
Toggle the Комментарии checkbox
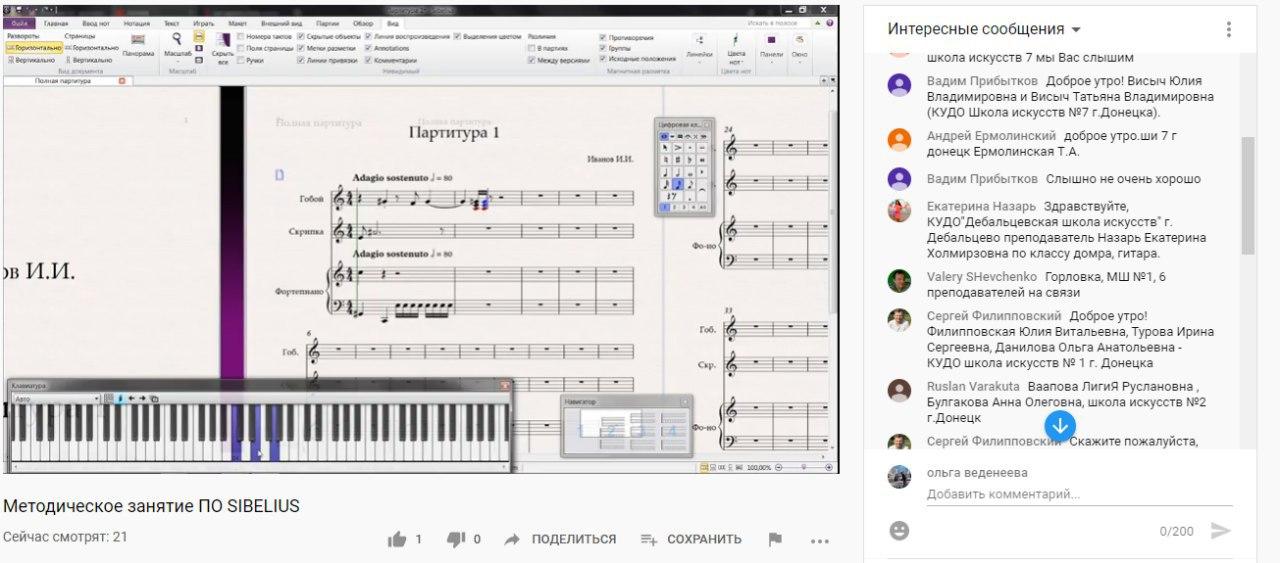368,60
